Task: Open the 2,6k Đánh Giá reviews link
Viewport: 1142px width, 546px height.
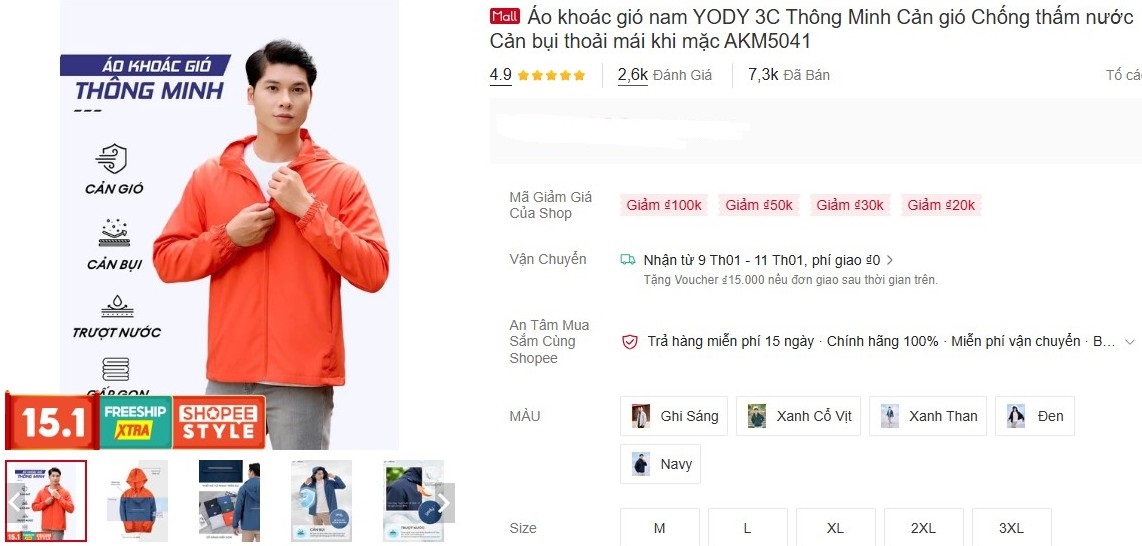Action: [665, 74]
